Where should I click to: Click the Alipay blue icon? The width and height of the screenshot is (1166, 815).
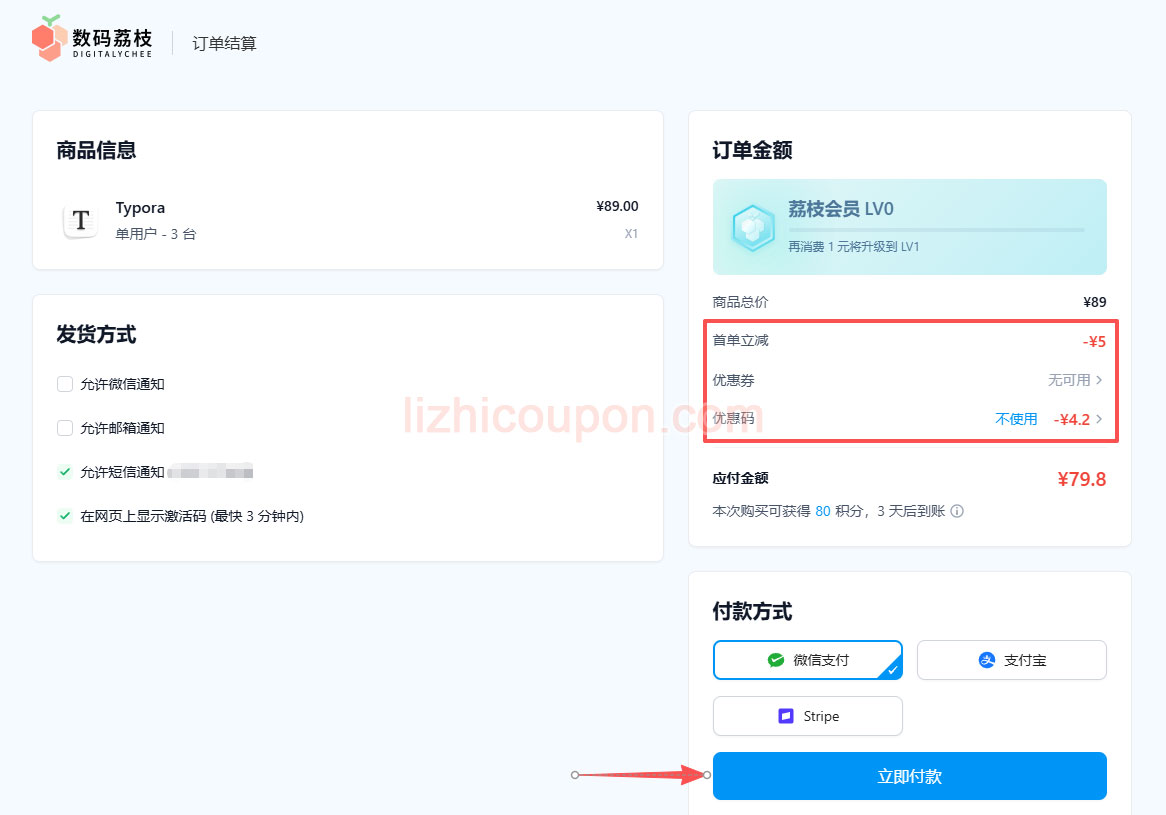pos(987,660)
